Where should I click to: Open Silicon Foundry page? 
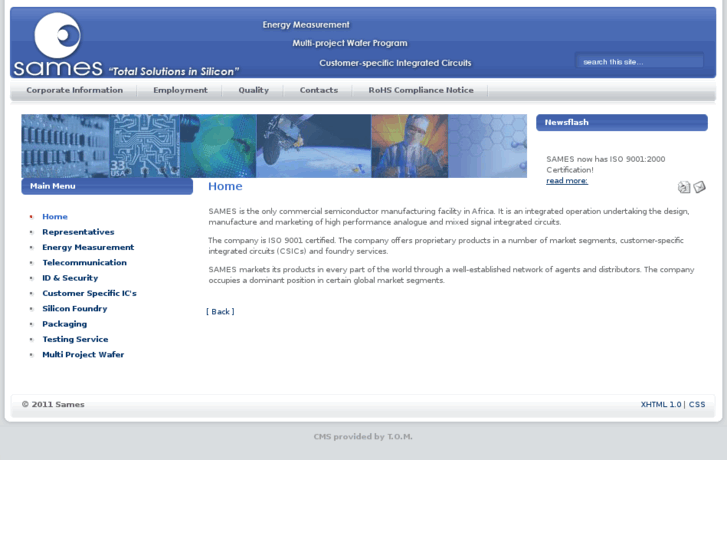point(75,308)
